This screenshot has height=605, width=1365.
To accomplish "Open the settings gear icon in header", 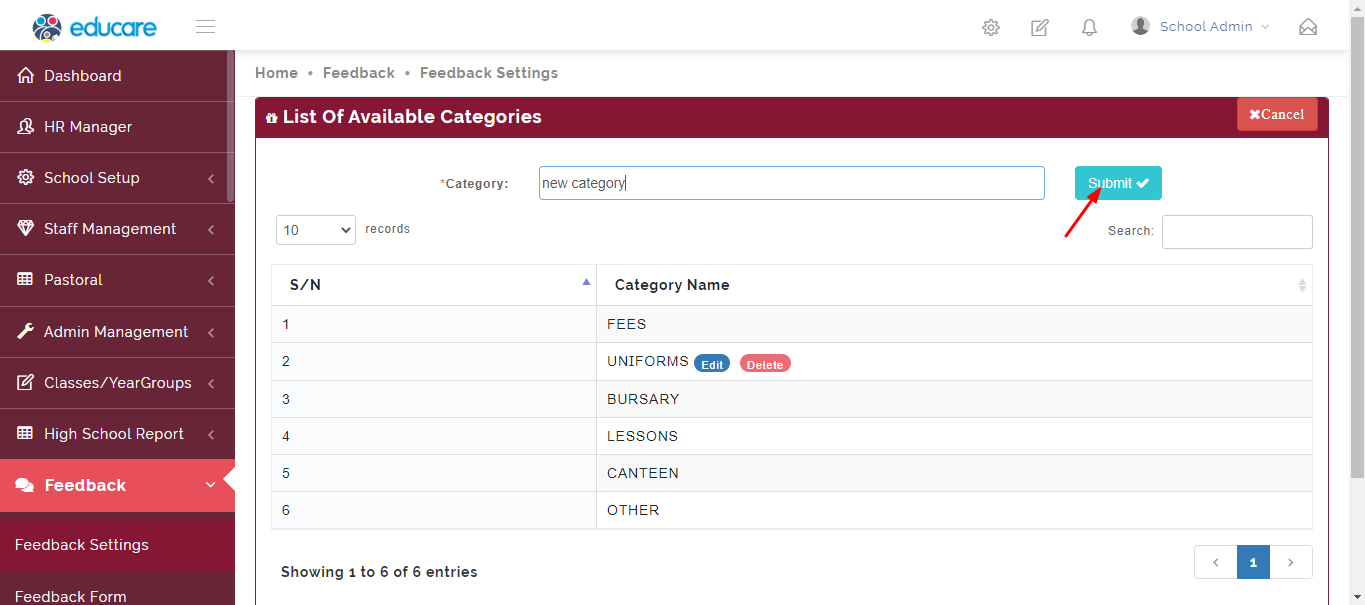I will [x=991, y=28].
